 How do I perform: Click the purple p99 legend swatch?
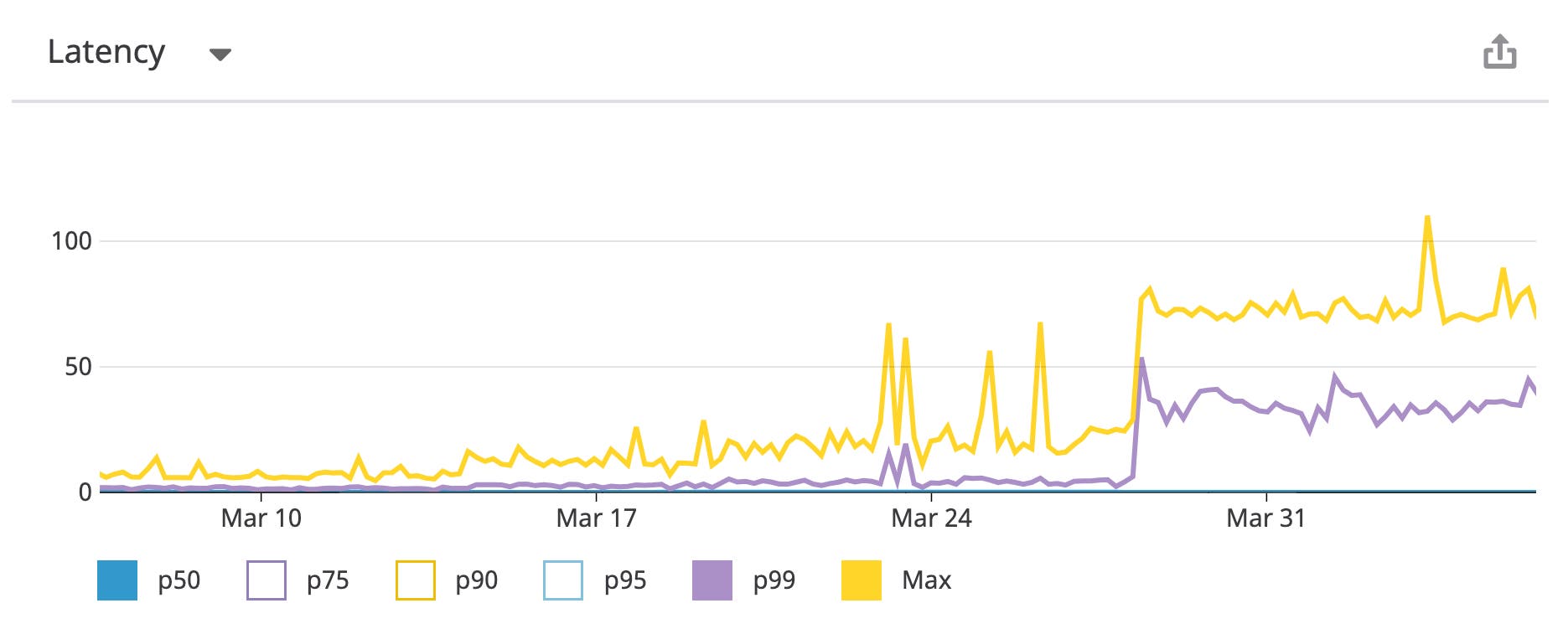coord(712,579)
